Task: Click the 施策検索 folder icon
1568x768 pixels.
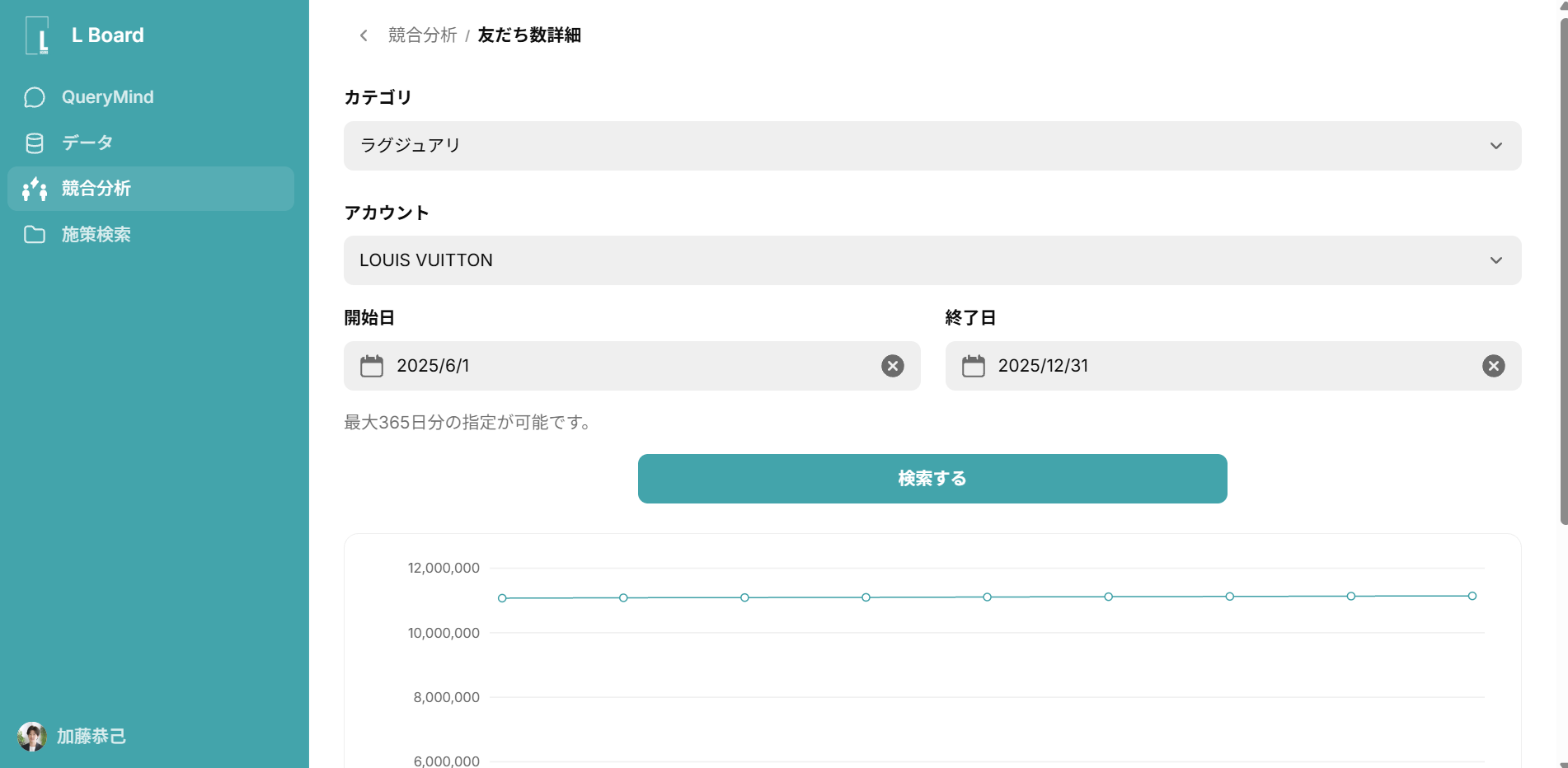Action: [x=35, y=235]
